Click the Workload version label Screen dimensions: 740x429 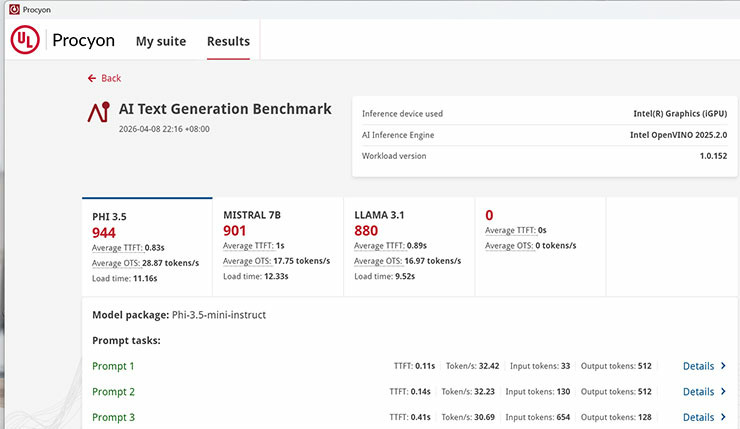coord(394,156)
